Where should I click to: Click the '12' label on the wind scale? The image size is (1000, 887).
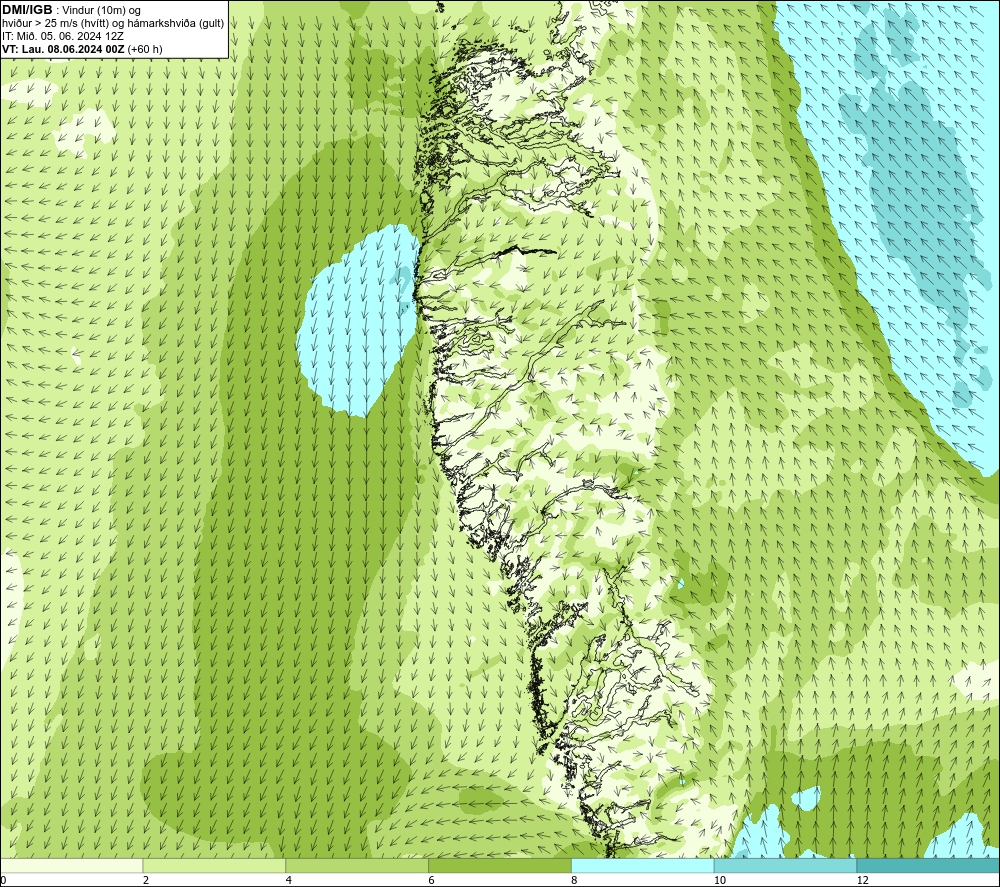862,881
